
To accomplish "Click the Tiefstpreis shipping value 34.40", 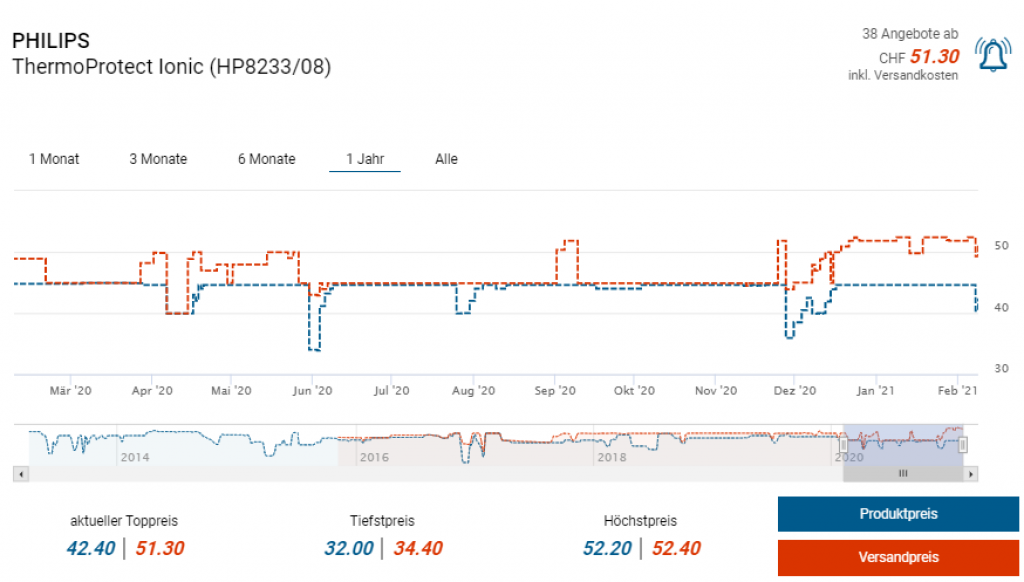I will 418,548.
